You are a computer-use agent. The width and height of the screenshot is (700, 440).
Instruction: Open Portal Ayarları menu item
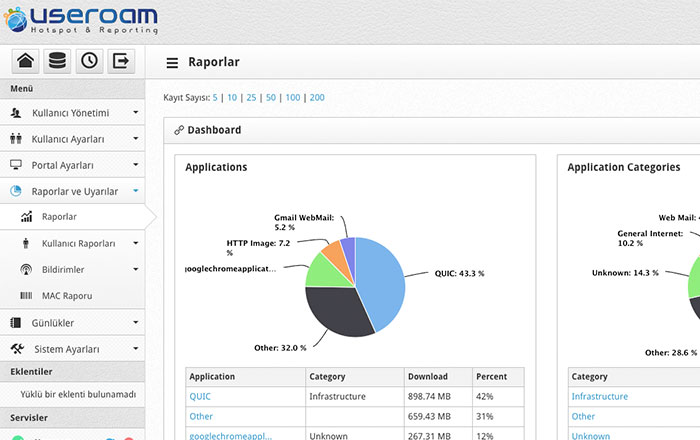[x=72, y=165]
